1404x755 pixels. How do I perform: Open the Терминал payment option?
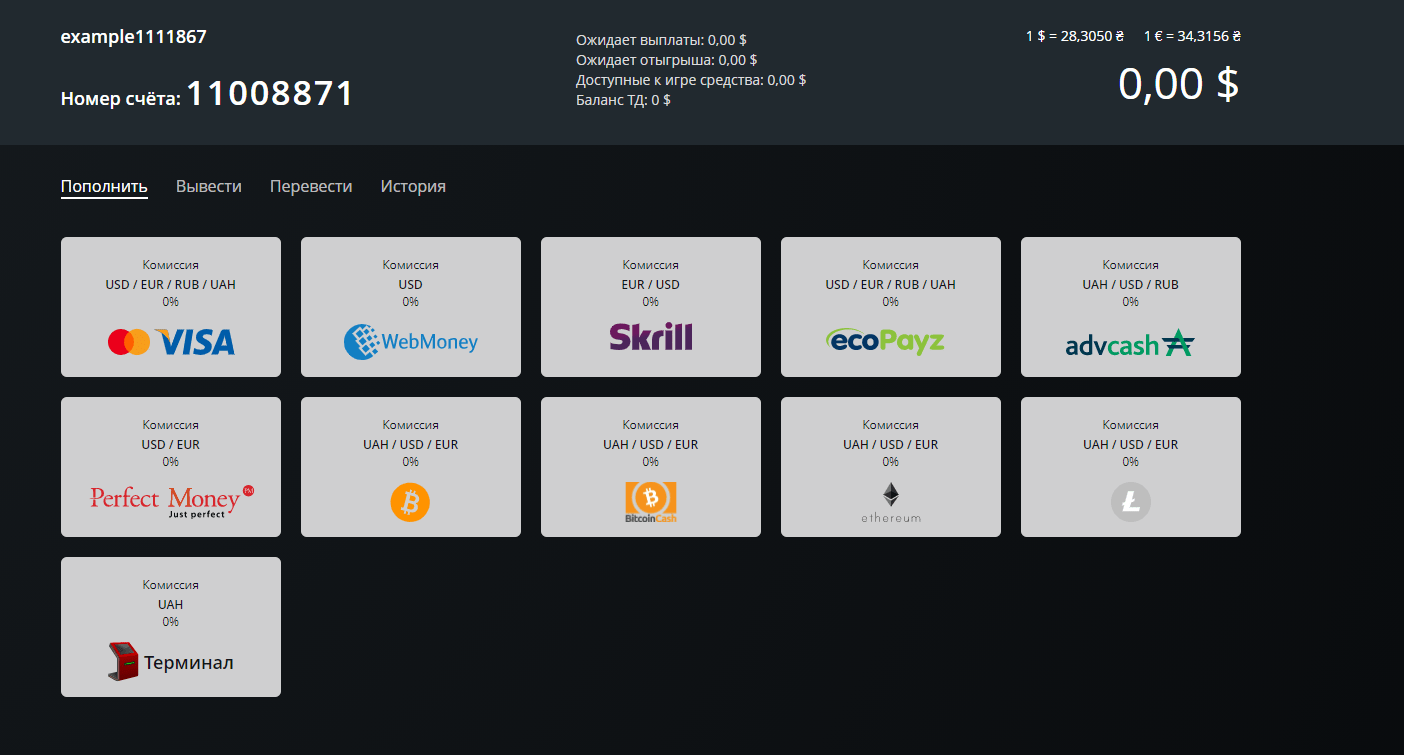click(171, 627)
